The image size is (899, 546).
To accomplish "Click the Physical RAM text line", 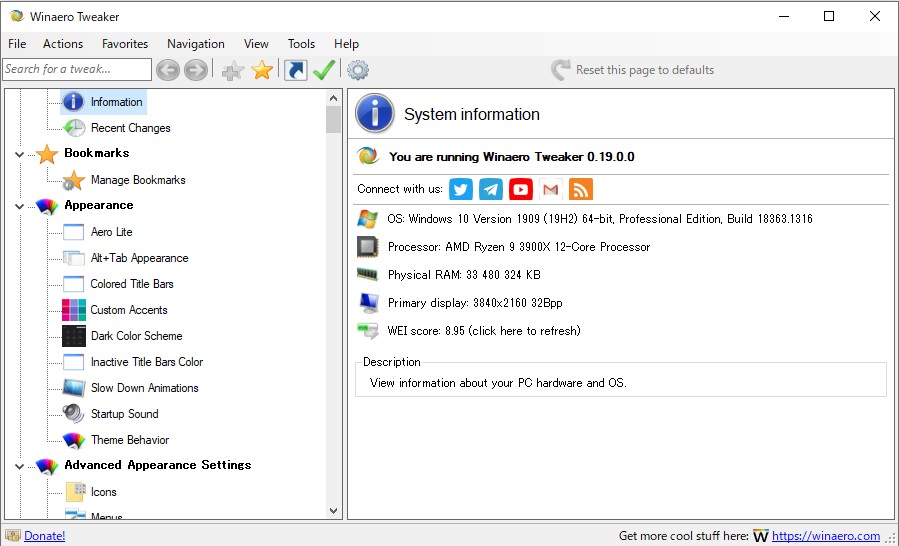I will coord(464,275).
